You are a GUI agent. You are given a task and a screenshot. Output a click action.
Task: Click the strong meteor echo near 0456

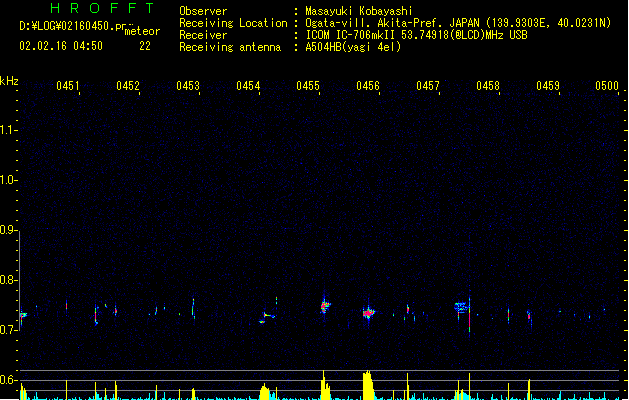369,313
